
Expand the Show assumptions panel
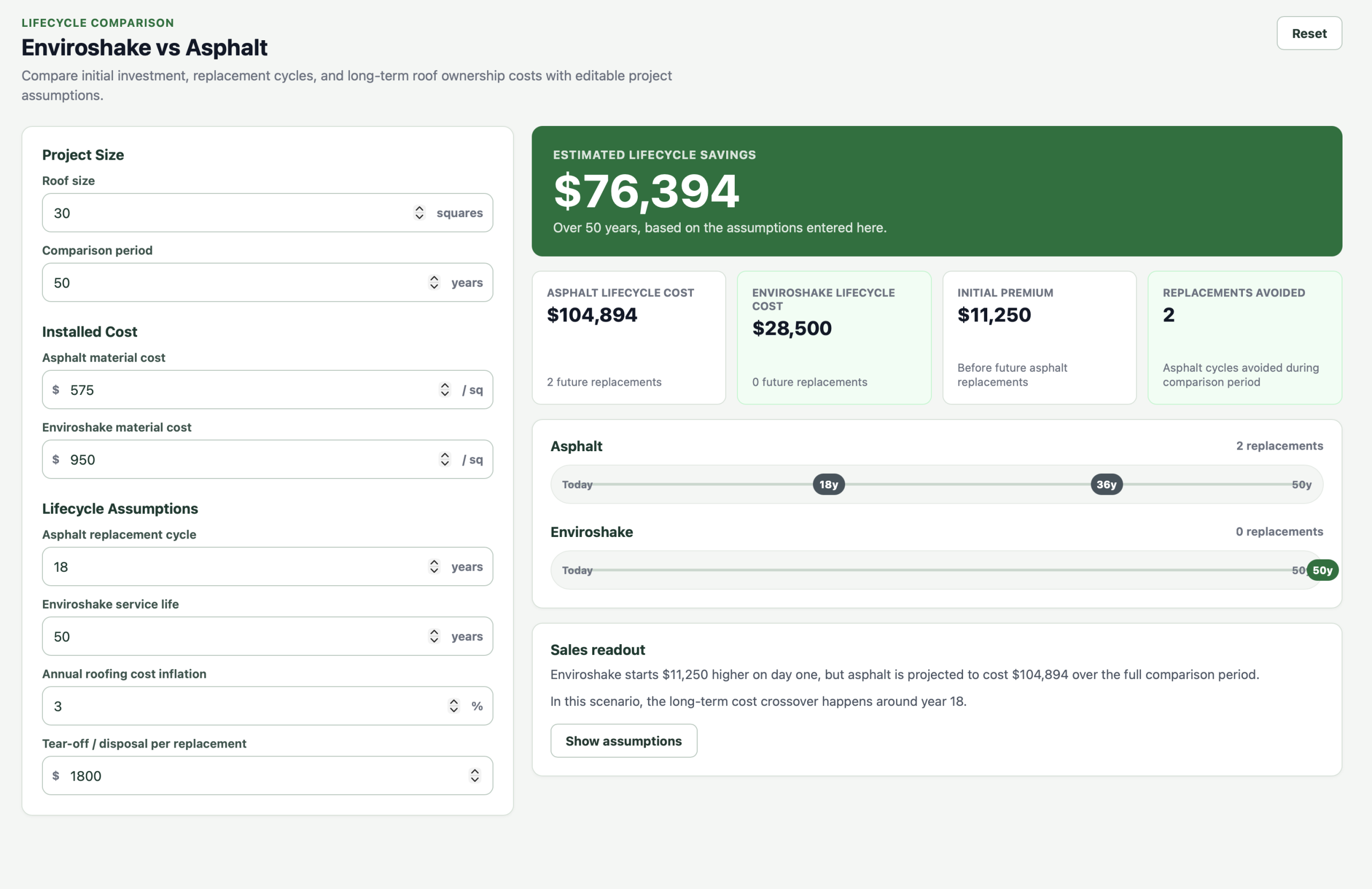[x=624, y=741]
